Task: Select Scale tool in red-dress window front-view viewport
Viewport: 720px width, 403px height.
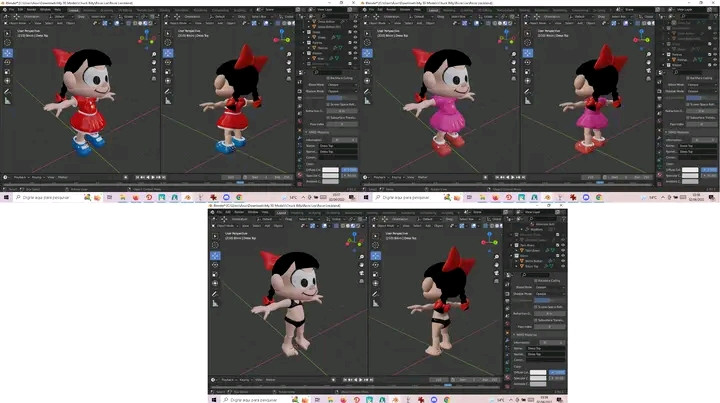Action: 8,72
